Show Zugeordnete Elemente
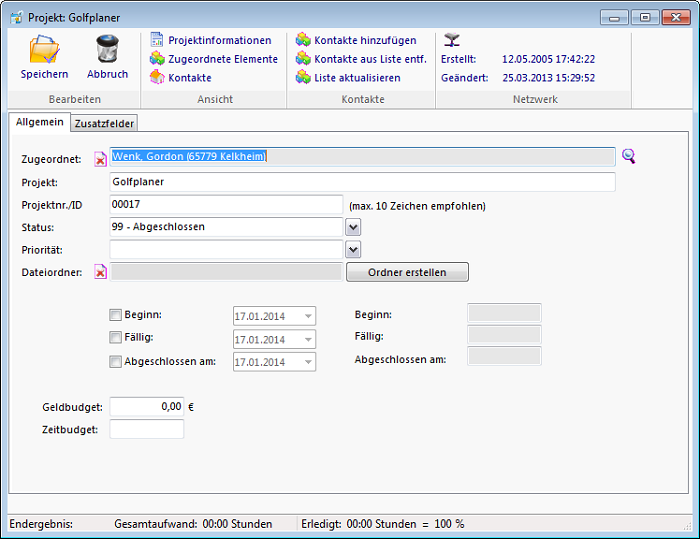This screenshot has width=700, height=539. pyautogui.click(x=223, y=59)
